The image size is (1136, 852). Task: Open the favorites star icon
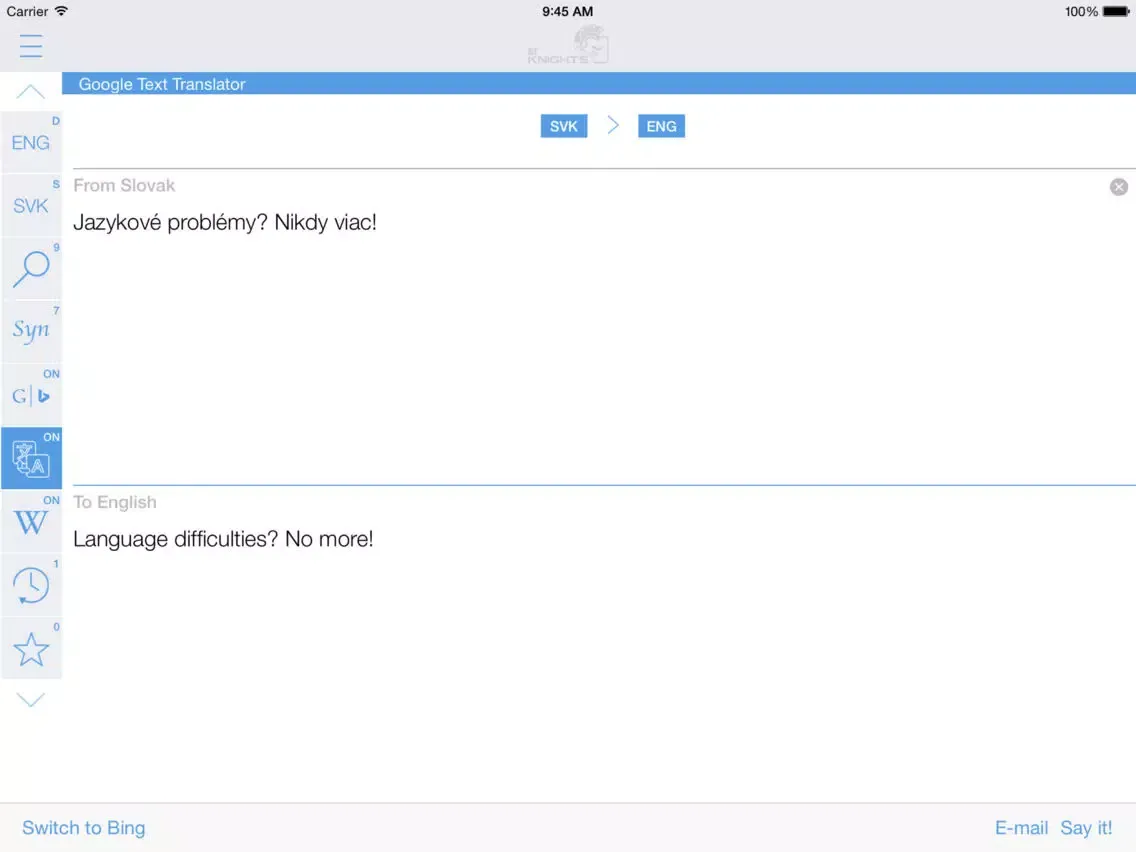click(x=31, y=649)
